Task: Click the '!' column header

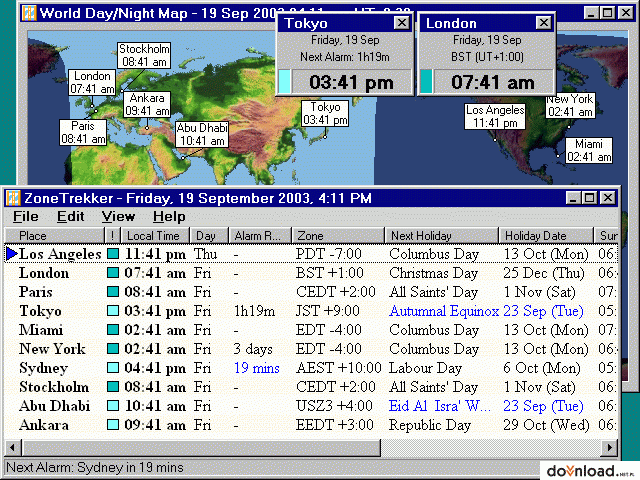Action: [x=113, y=236]
